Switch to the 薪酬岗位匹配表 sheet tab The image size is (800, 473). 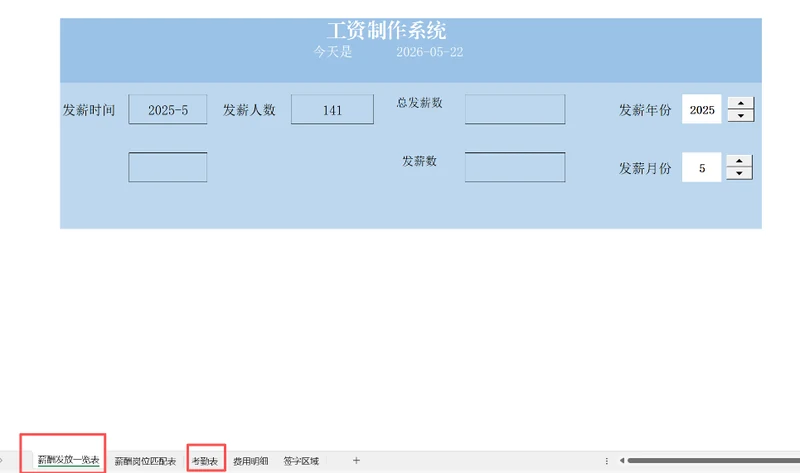click(145, 461)
